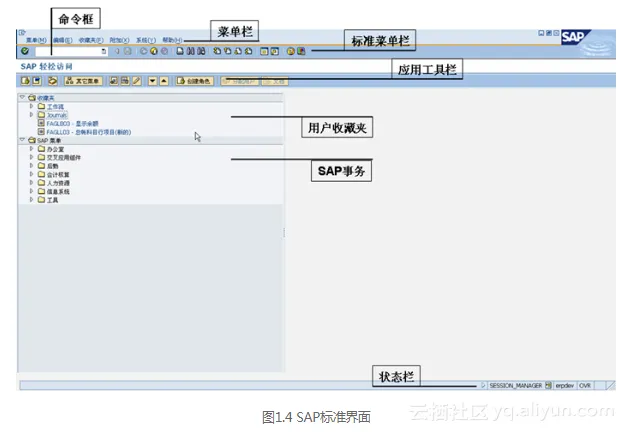Click the Change Favorites pencil icon
This screenshot has width=625, height=432.
pyautogui.click(x=136, y=81)
